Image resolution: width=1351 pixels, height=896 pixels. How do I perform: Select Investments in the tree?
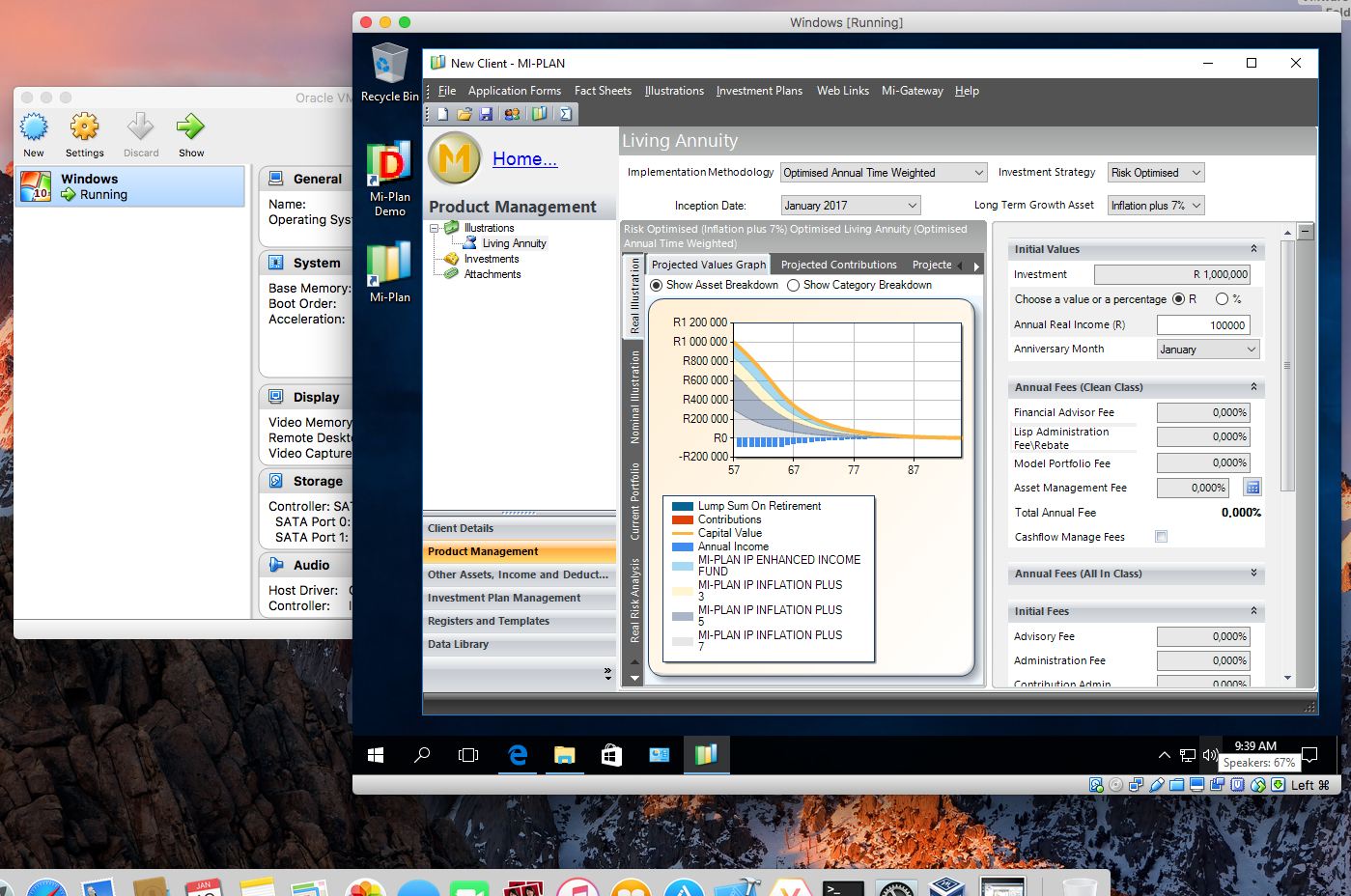click(x=491, y=260)
